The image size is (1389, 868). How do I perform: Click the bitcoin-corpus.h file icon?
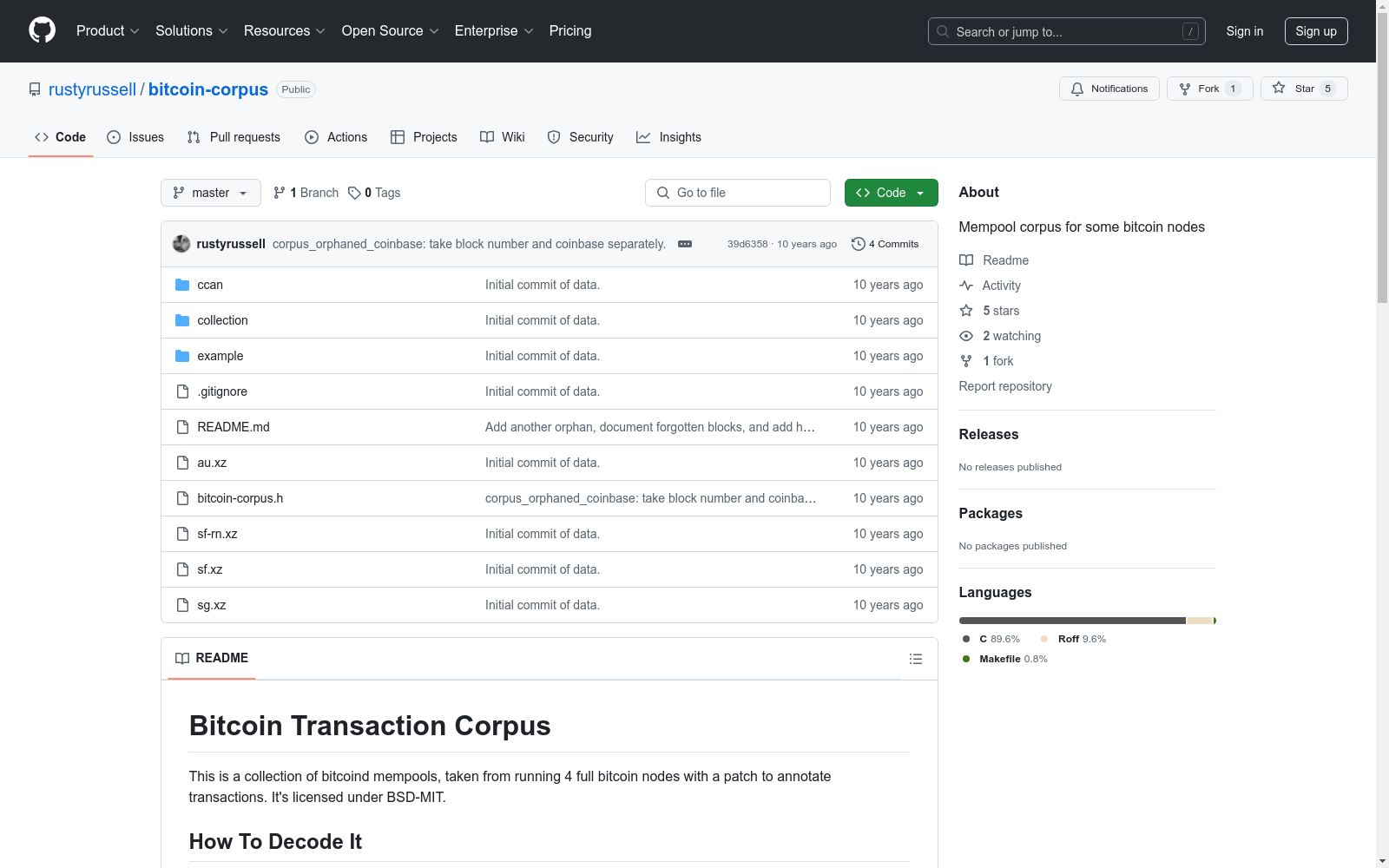(x=182, y=498)
